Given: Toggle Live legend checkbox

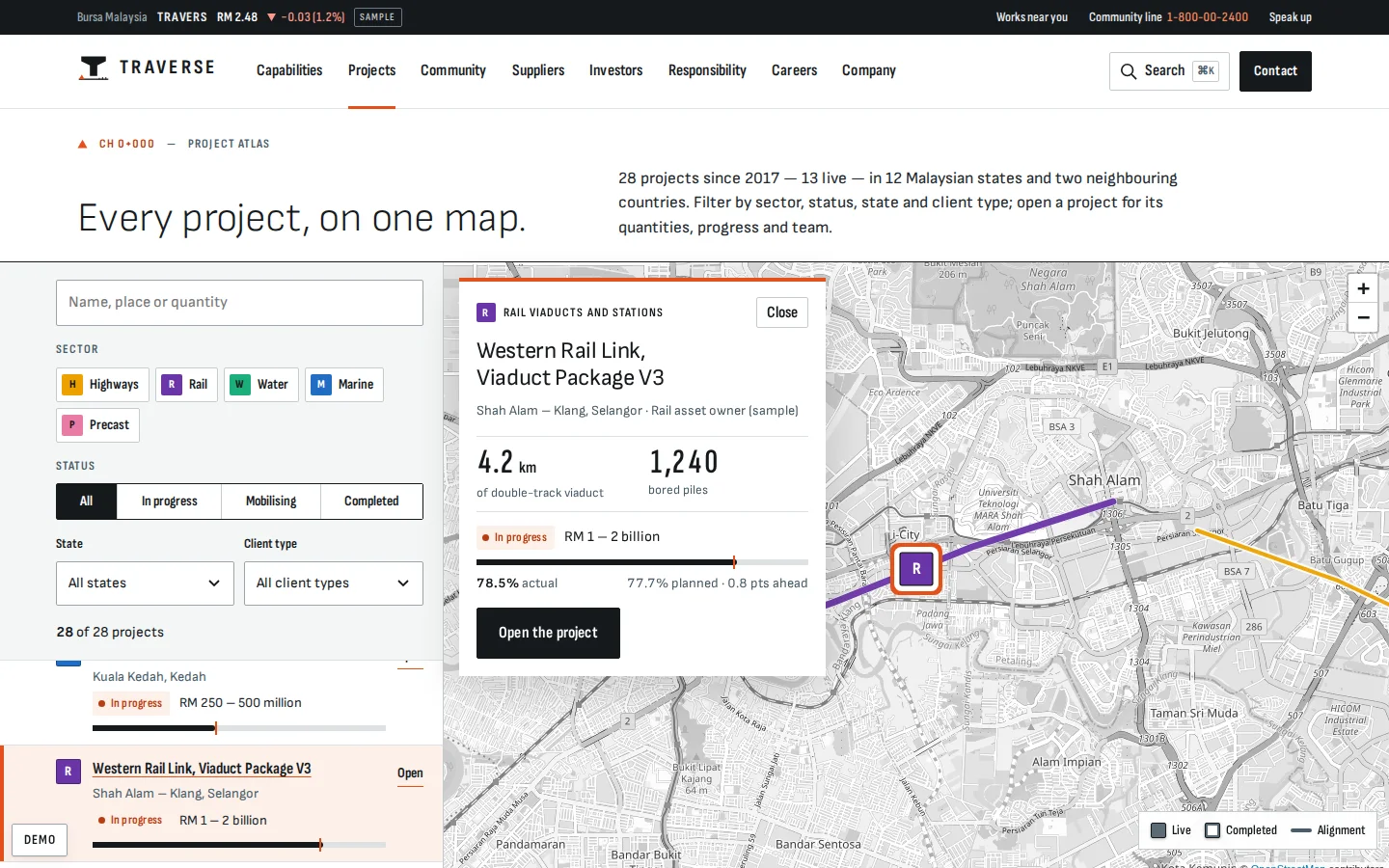Looking at the screenshot, I should (1158, 830).
